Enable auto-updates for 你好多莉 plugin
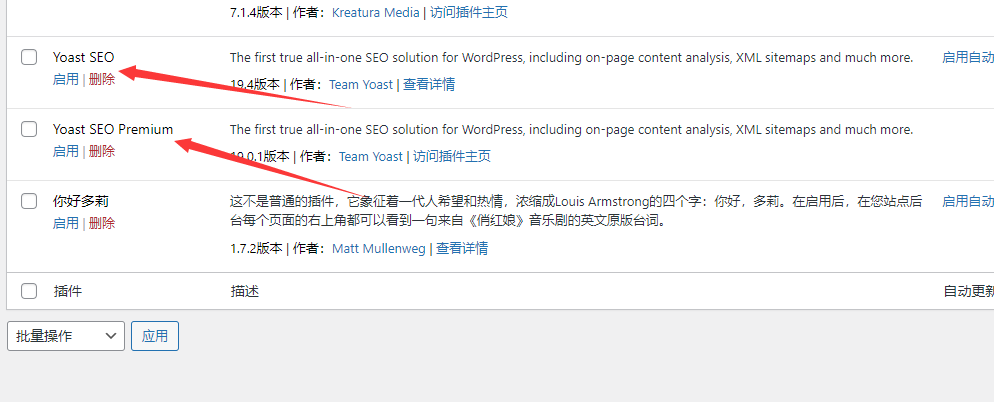994x402 pixels. (x=967, y=201)
